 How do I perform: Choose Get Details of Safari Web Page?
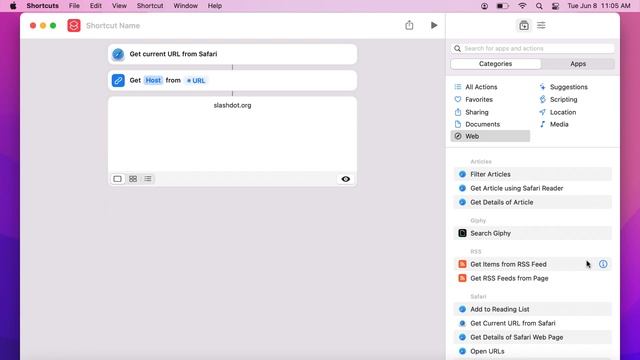533,337
